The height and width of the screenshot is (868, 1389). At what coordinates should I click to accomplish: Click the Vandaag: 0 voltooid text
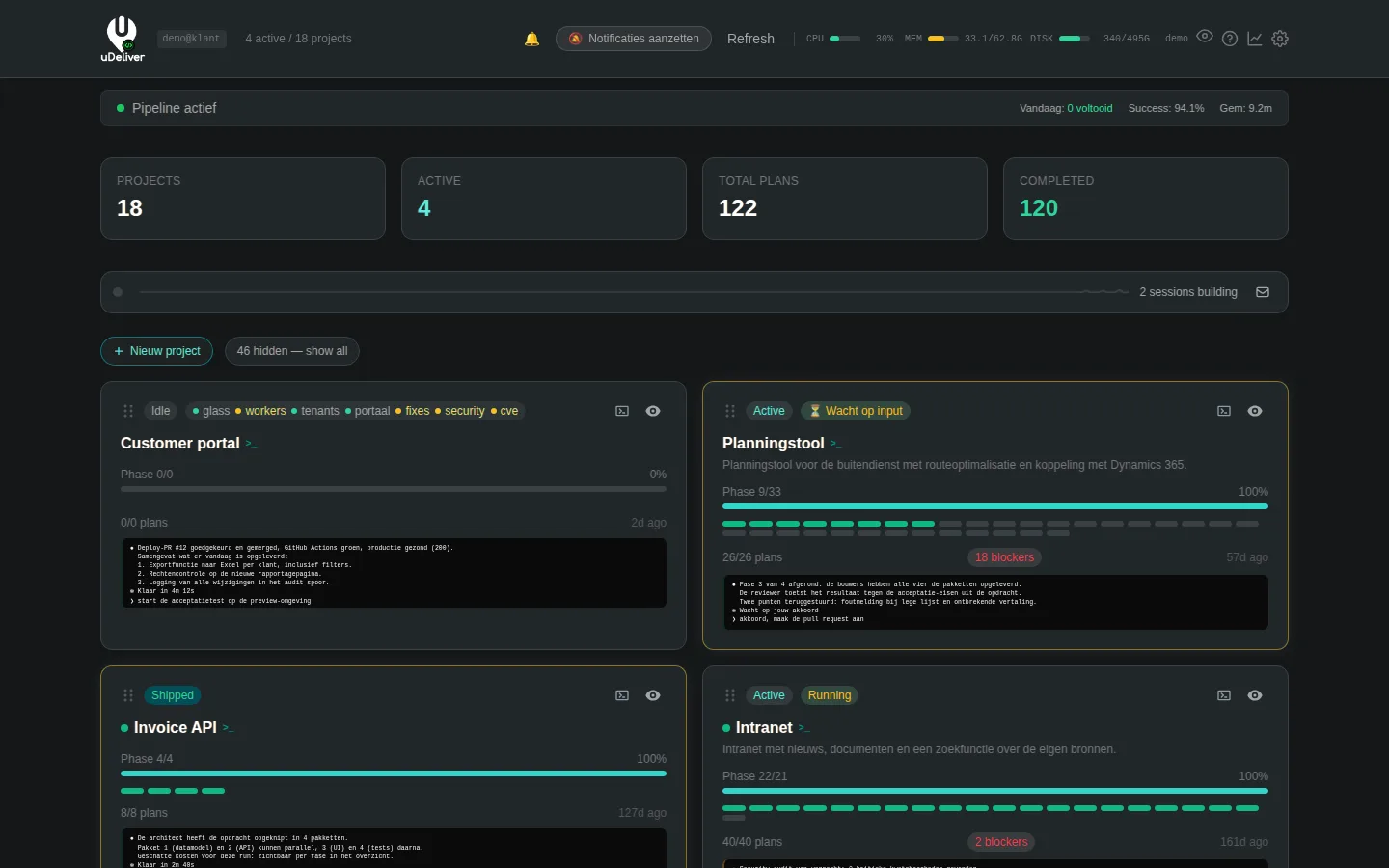tap(1066, 108)
